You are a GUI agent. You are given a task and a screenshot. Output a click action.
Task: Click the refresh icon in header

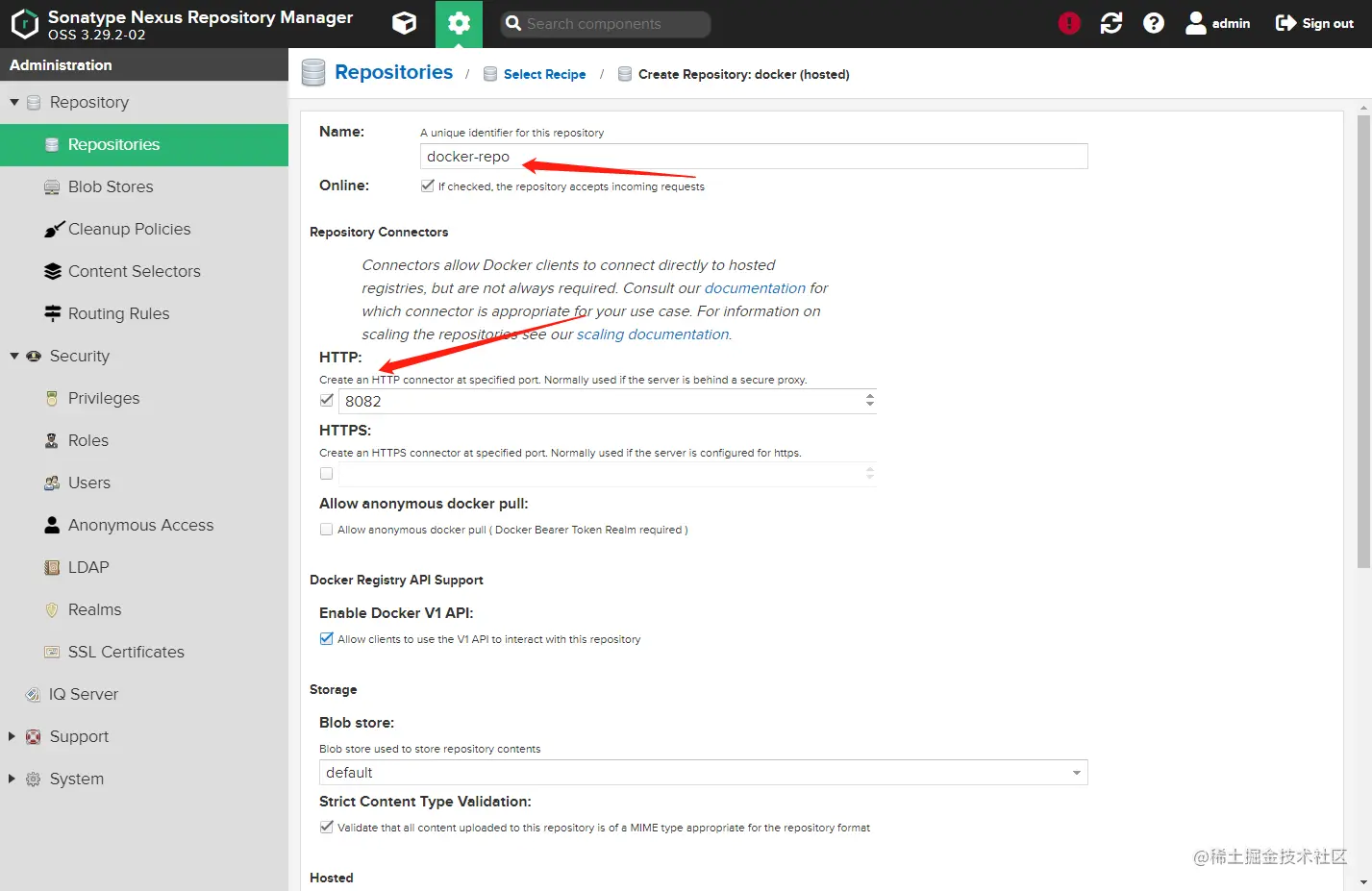click(1111, 23)
